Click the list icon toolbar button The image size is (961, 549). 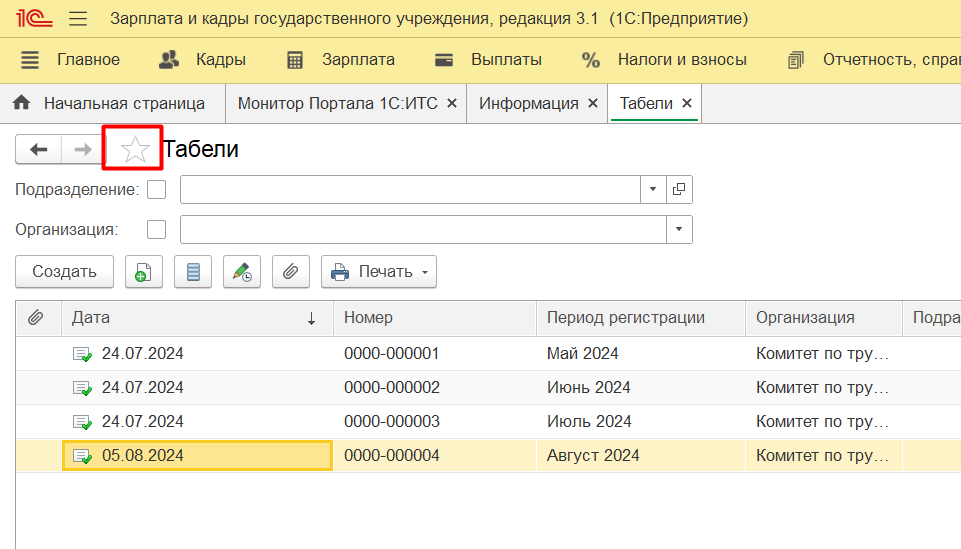(193, 271)
